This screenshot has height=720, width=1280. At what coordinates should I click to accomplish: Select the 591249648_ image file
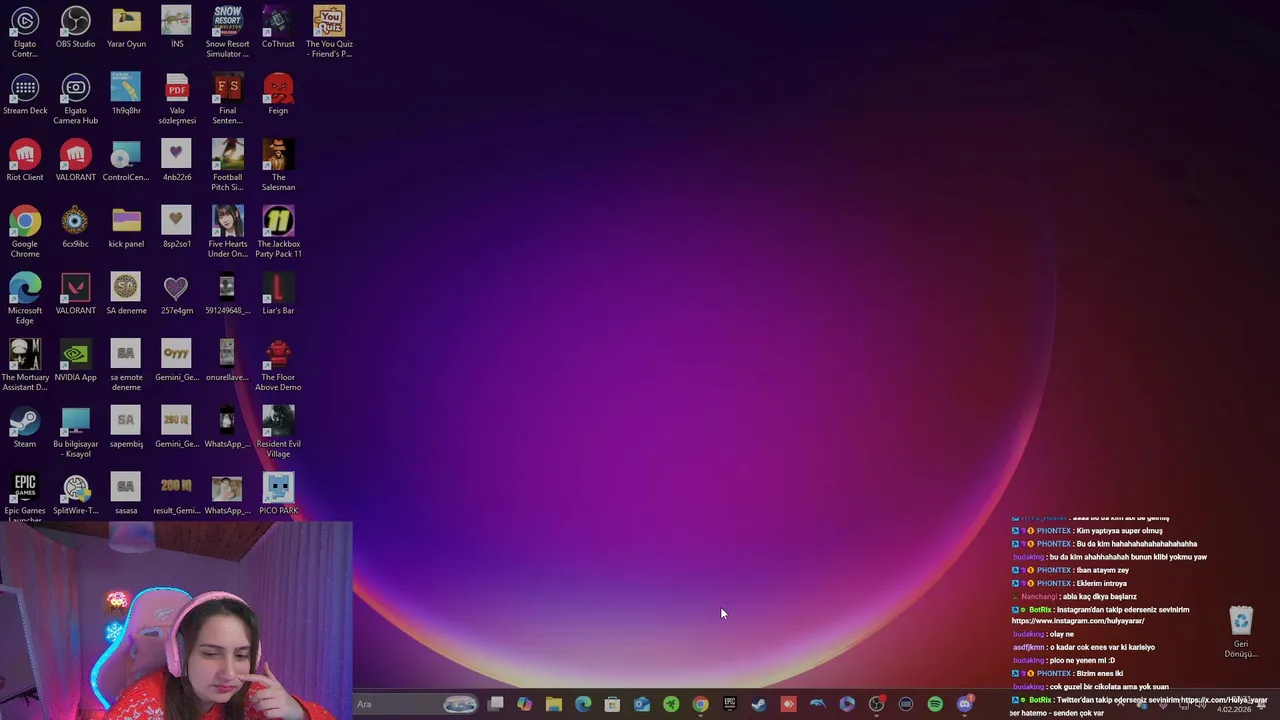click(x=227, y=295)
